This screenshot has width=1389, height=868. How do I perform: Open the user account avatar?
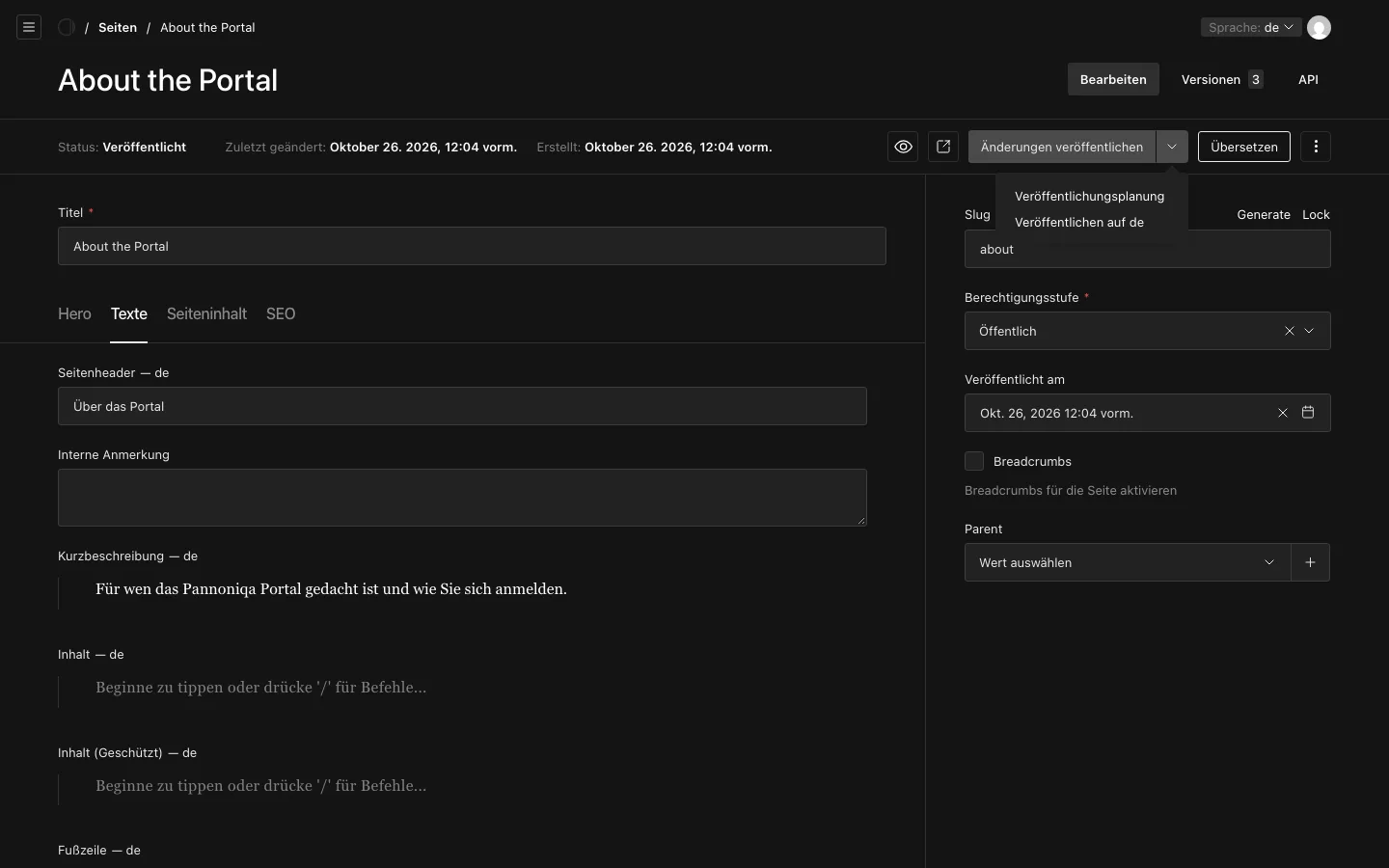[x=1319, y=27]
